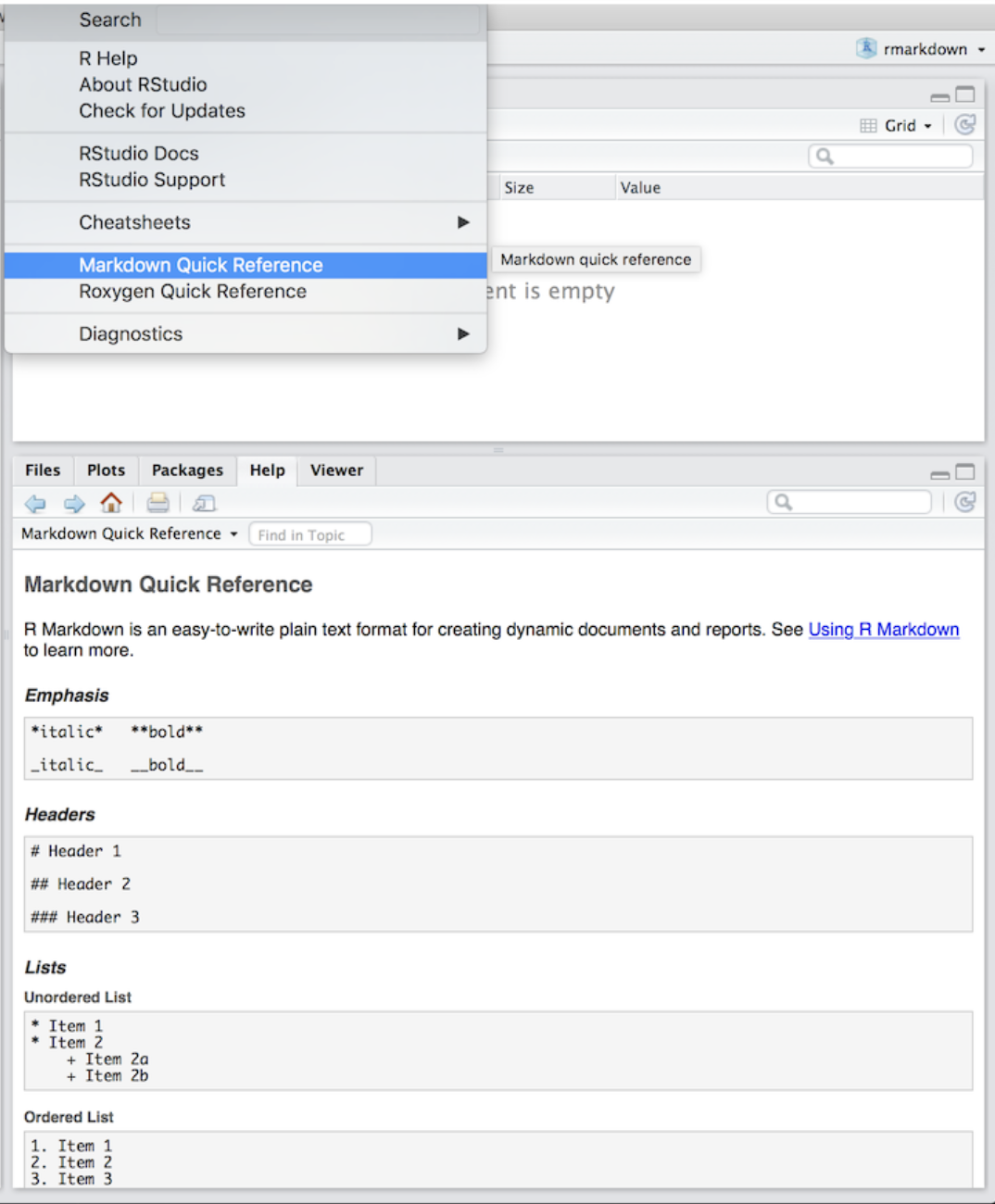Open the Grid view dropdown
Viewport: 995px width, 1204px height.
896,126
